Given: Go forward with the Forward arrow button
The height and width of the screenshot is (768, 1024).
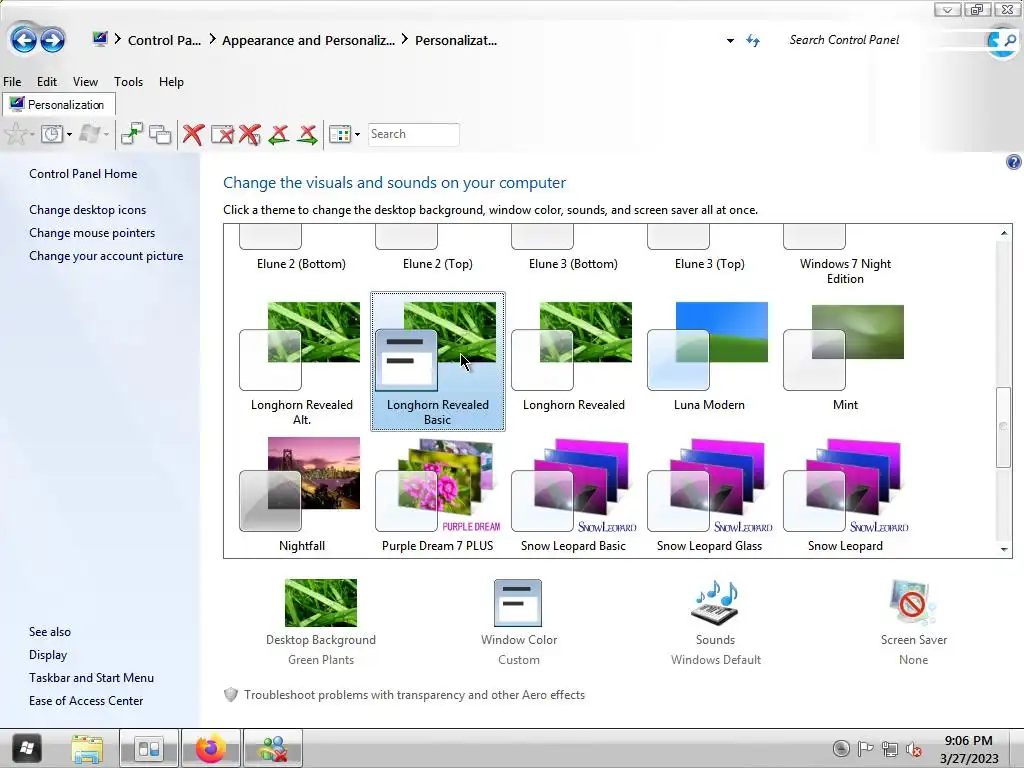Looking at the screenshot, I should [53, 40].
